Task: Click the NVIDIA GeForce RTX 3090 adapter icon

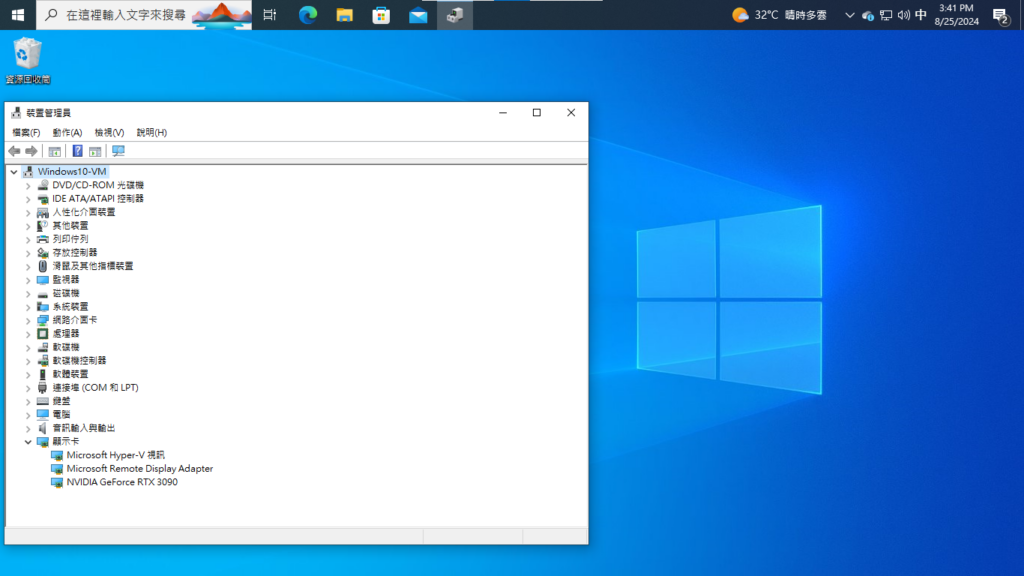Action: 57,483
